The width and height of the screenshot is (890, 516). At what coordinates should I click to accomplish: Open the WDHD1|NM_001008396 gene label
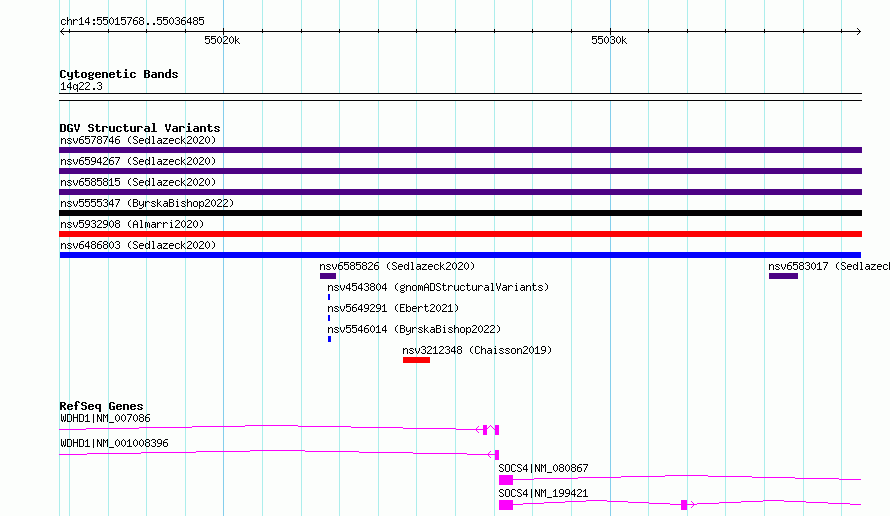point(114,443)
